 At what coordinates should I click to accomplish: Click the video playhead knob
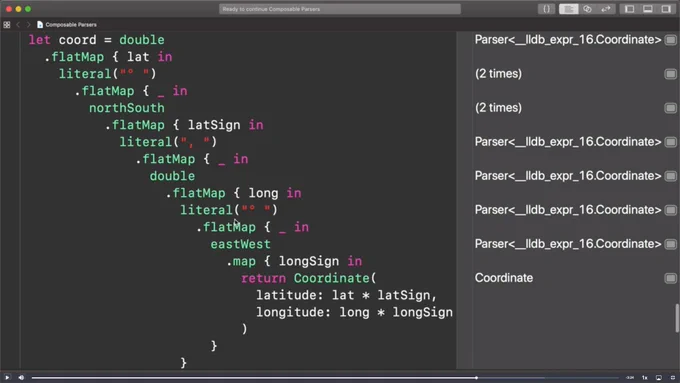coord(476,378)
